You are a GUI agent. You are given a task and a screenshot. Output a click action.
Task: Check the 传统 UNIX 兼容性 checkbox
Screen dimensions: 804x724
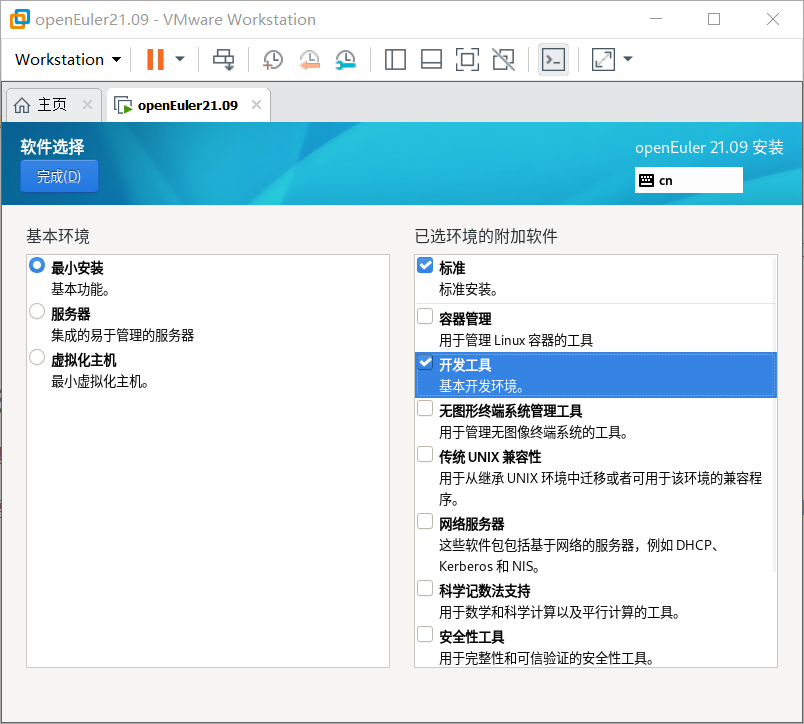[425, 455]
